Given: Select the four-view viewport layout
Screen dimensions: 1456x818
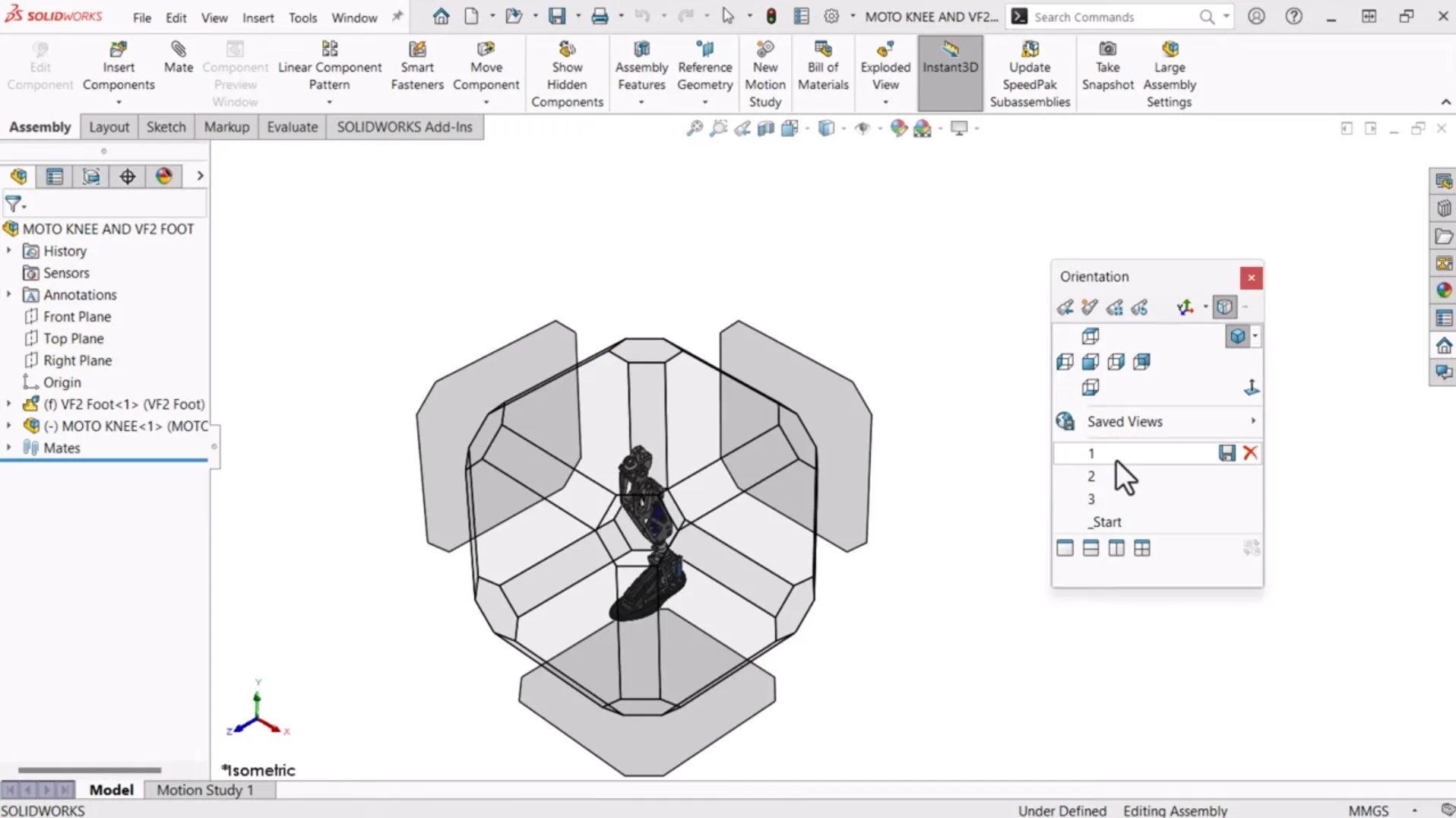Looking at the screenshot, I should tap(1141, 548).
